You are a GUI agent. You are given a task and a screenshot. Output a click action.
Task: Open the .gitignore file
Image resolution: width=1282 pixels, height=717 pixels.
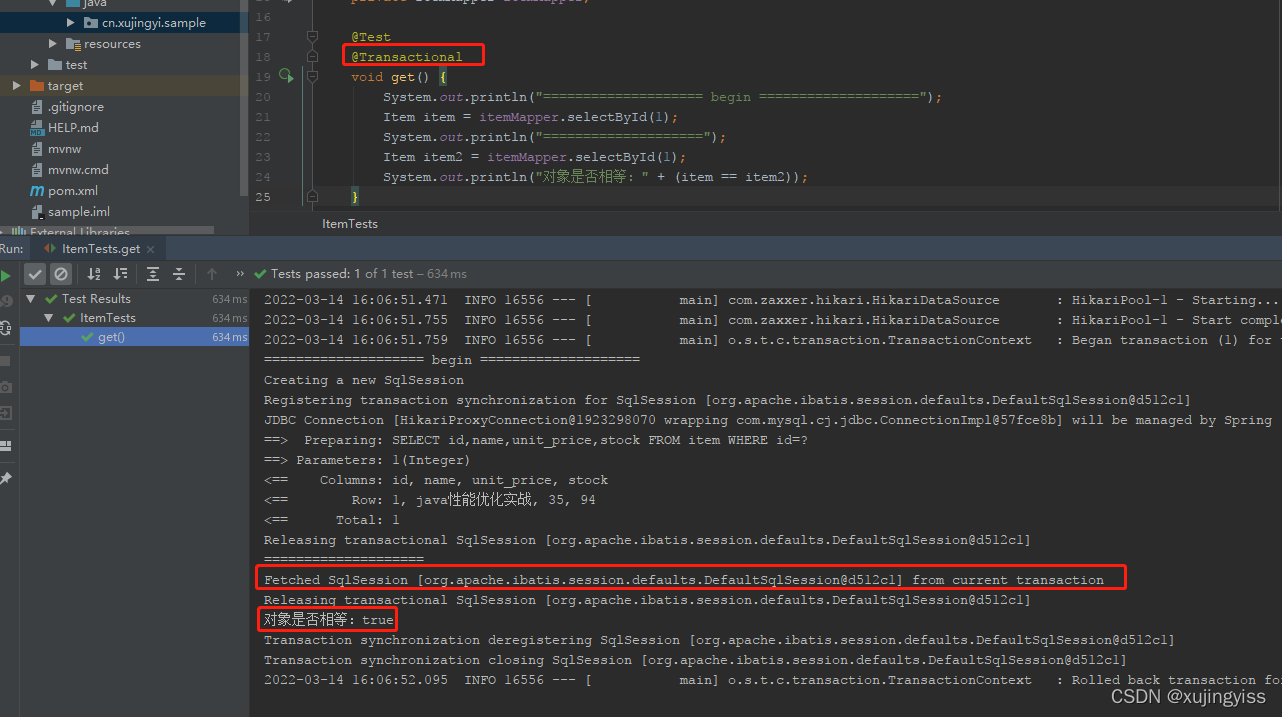(x=75, y=107)
